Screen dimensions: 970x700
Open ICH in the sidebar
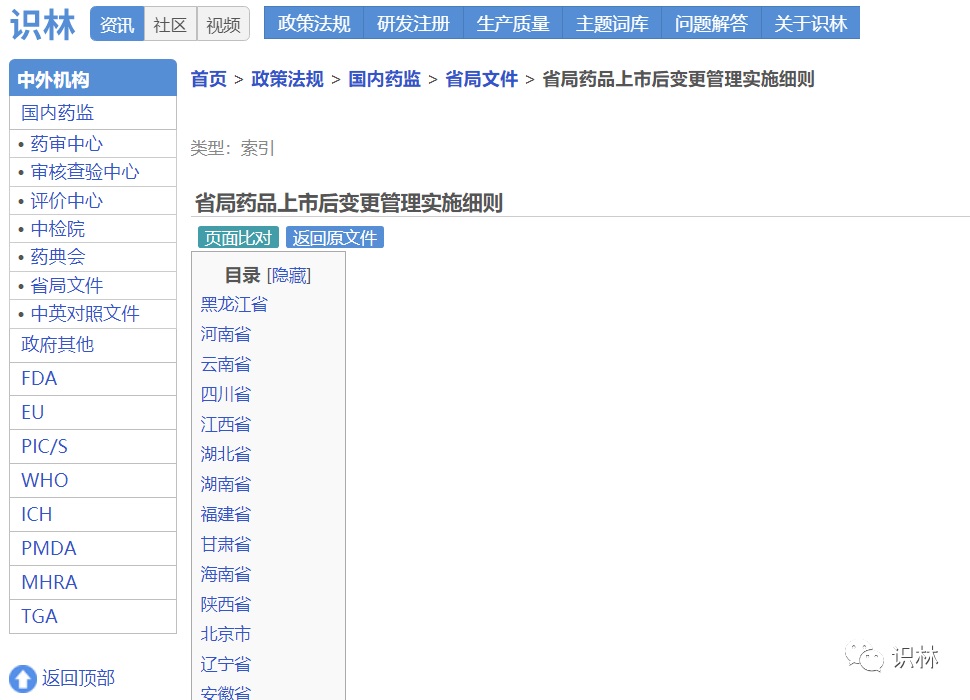[93, 514]
